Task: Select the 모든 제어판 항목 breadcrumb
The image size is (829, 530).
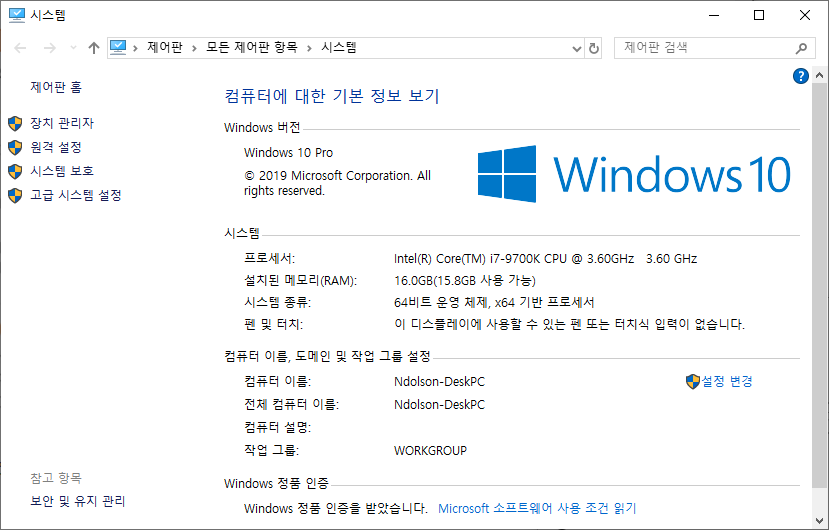Action: (252, 48)
